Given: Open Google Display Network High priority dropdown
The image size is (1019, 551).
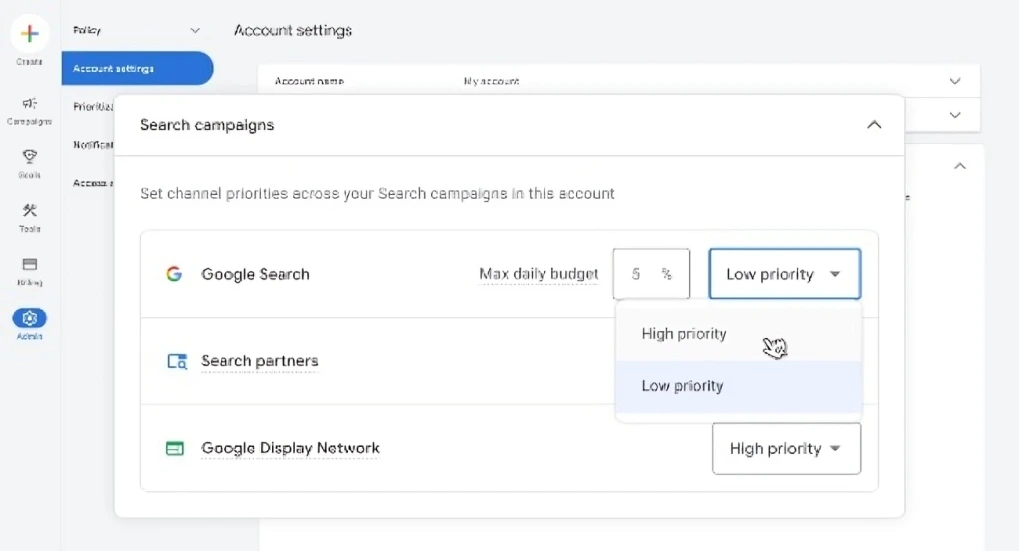Looking at the screenshot, I should click(786, 448).
